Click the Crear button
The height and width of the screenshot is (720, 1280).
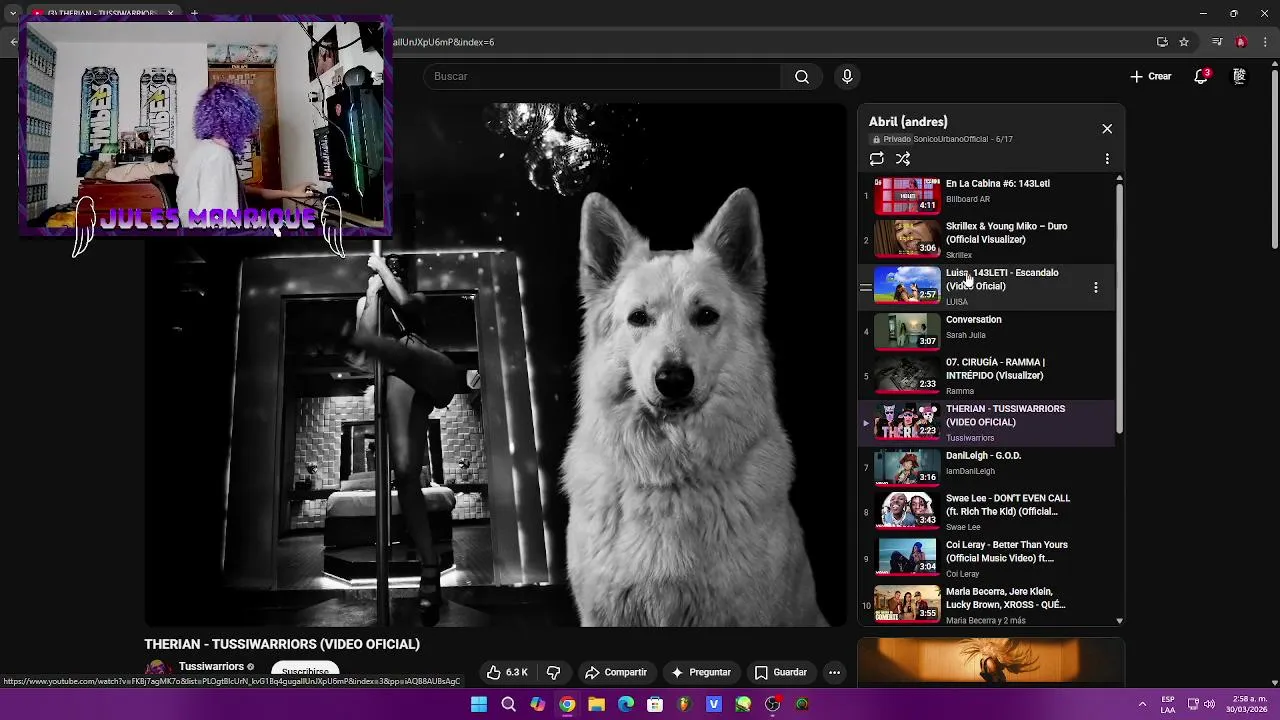pos(1151,77)
